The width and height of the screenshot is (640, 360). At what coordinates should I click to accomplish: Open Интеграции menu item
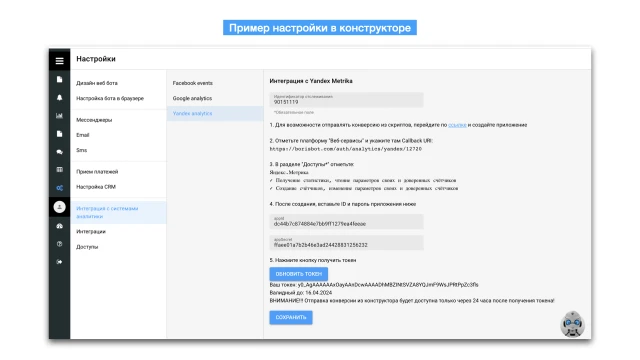91,231
